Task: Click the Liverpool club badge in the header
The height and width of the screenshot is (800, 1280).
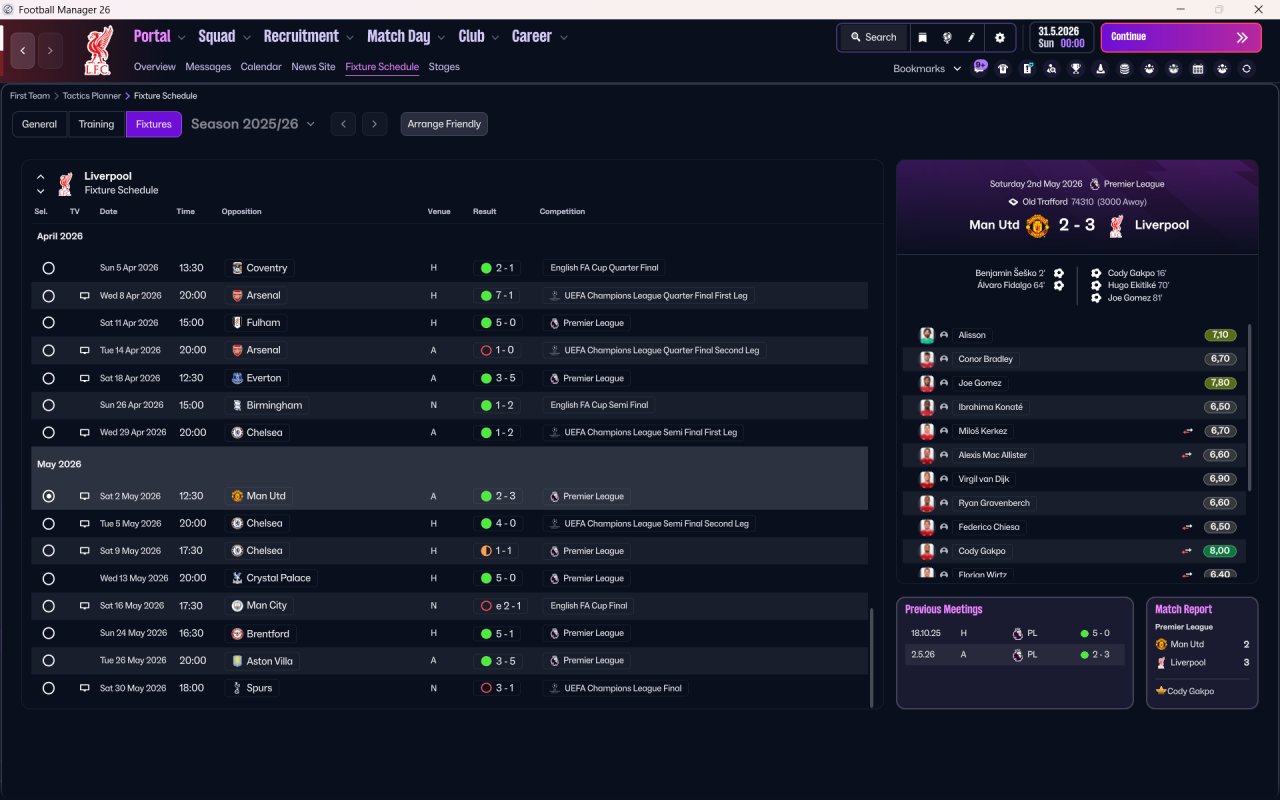Action: [97, 51]
